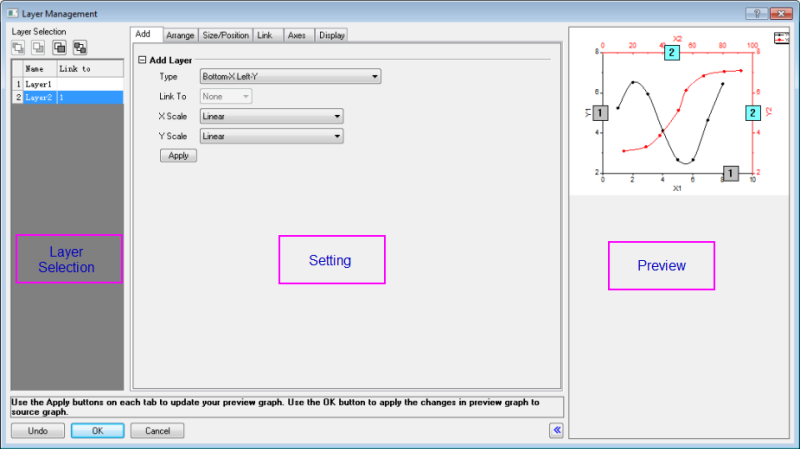
Task: Click the legend icon in preview graph
Action: point(782,39)
